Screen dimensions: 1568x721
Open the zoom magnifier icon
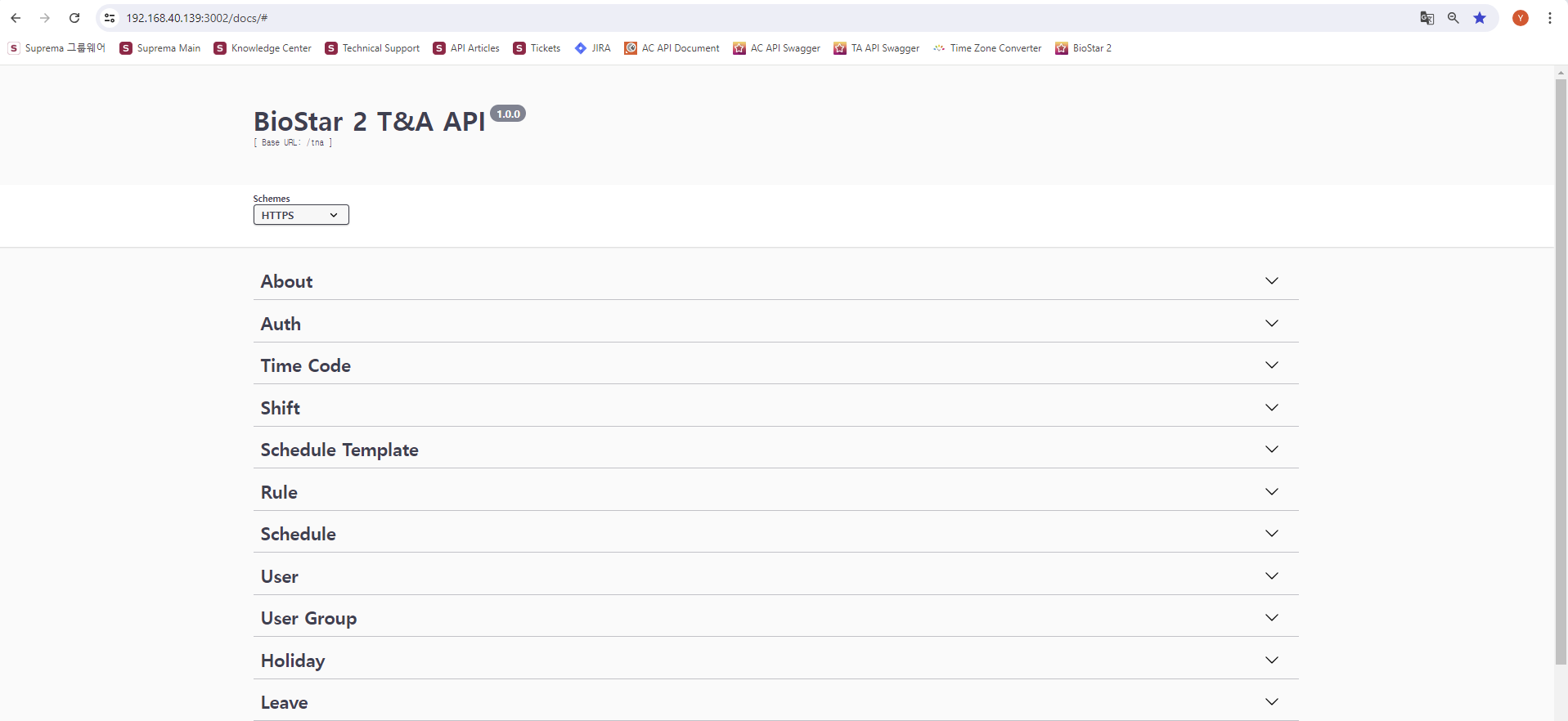(x=1453, y=18)
